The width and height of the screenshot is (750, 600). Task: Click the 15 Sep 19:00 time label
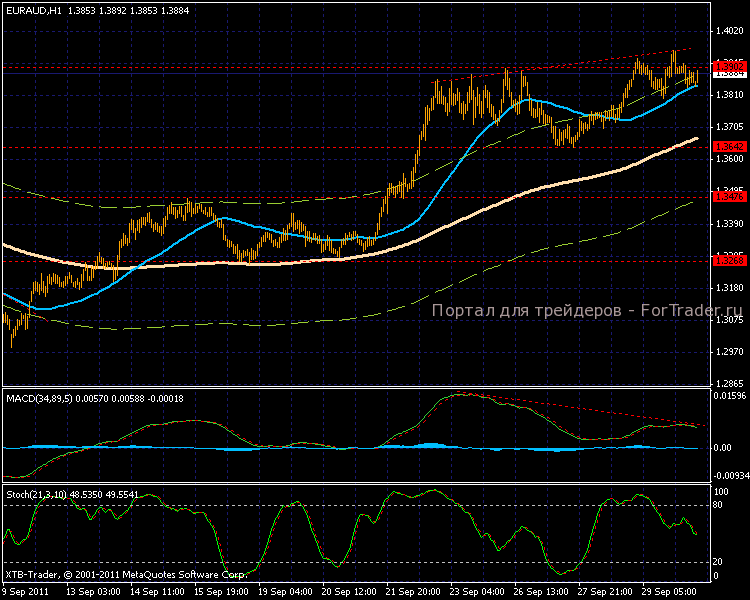[x=221, y=592]
